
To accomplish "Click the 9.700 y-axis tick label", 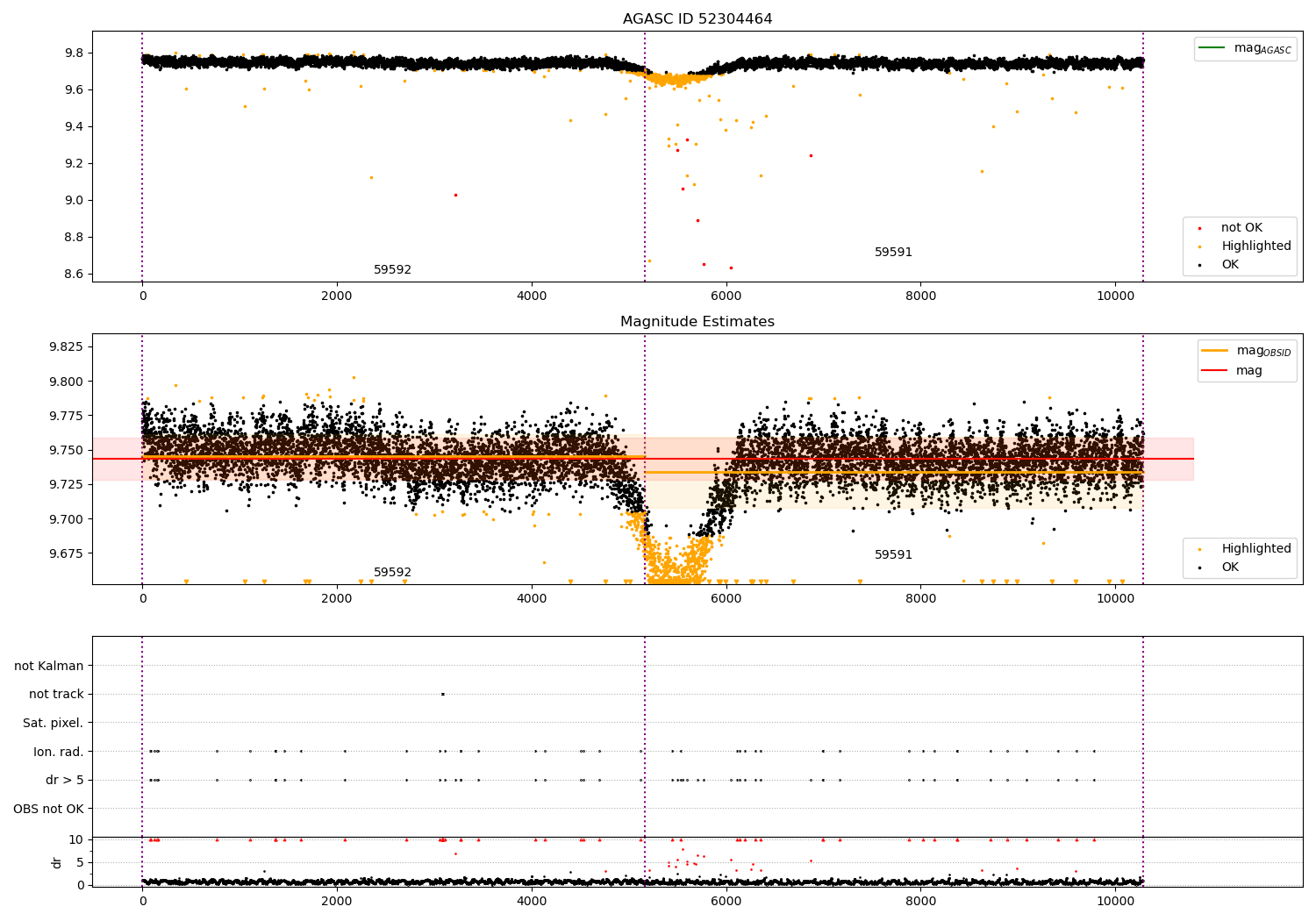I will click(67, 520).
